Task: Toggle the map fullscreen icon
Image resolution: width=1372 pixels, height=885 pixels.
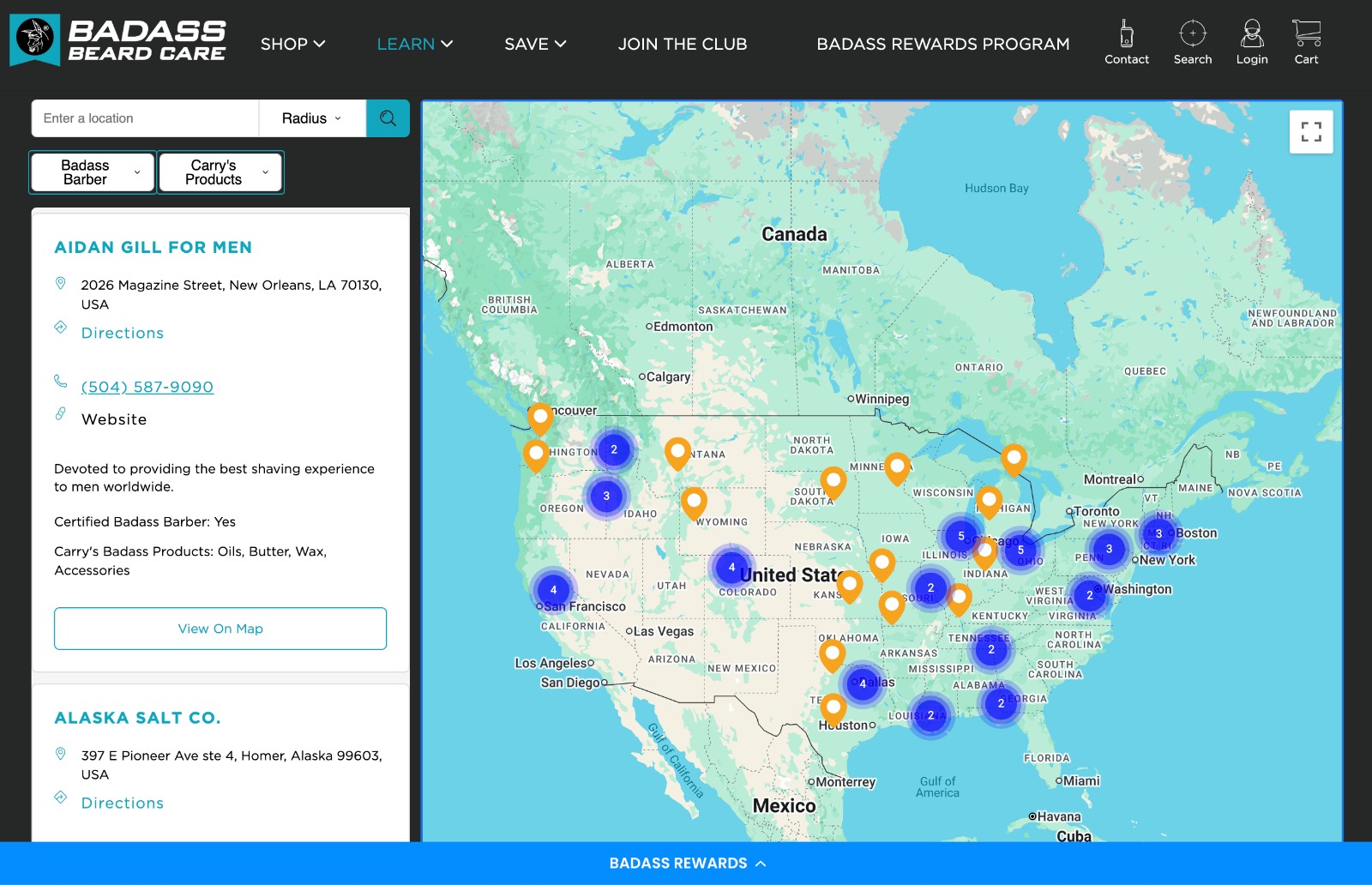Action: pyautogui.click(x=1311, y=132)
